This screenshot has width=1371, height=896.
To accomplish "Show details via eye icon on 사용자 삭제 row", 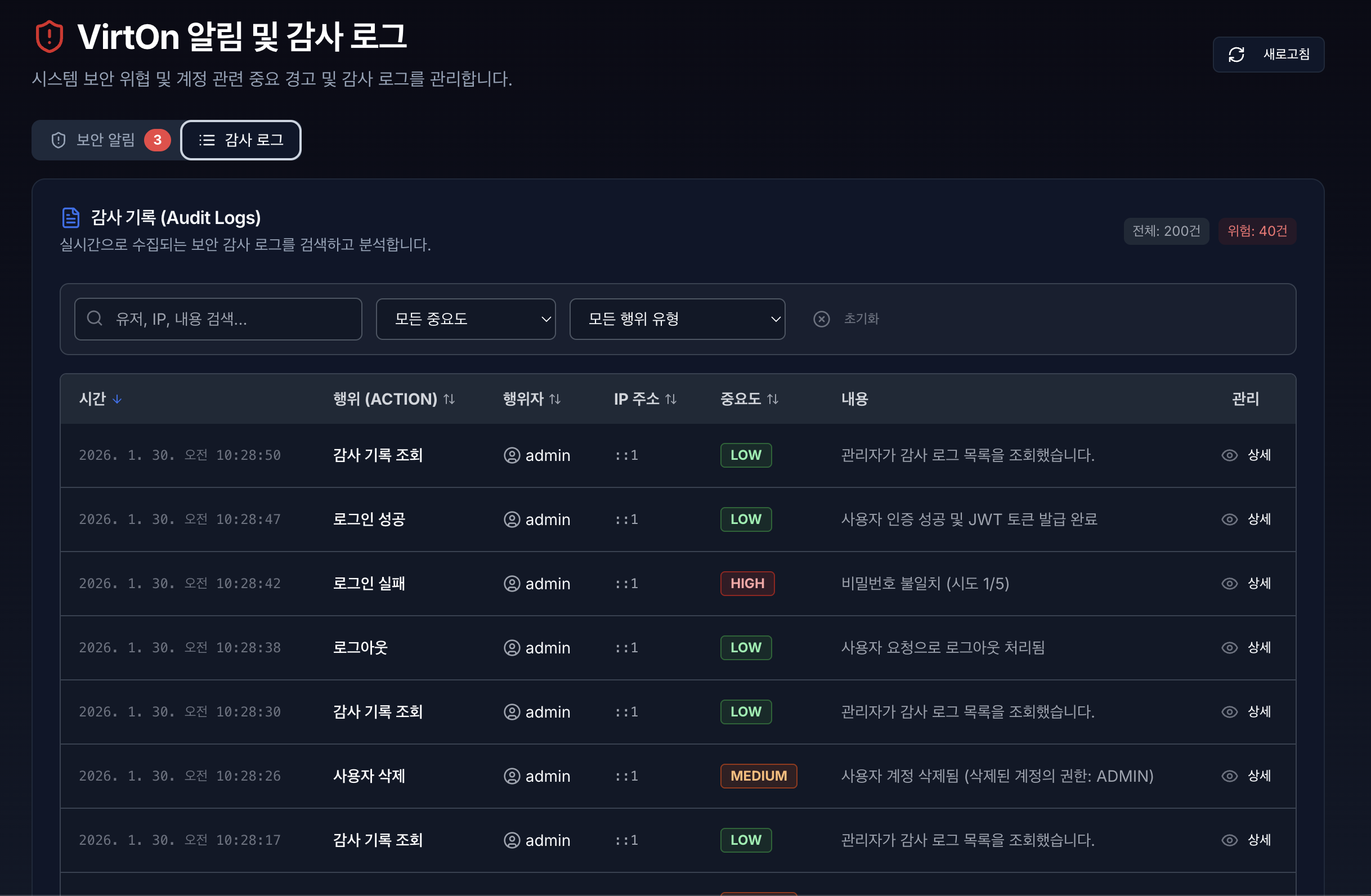I will click(1229, 776).
